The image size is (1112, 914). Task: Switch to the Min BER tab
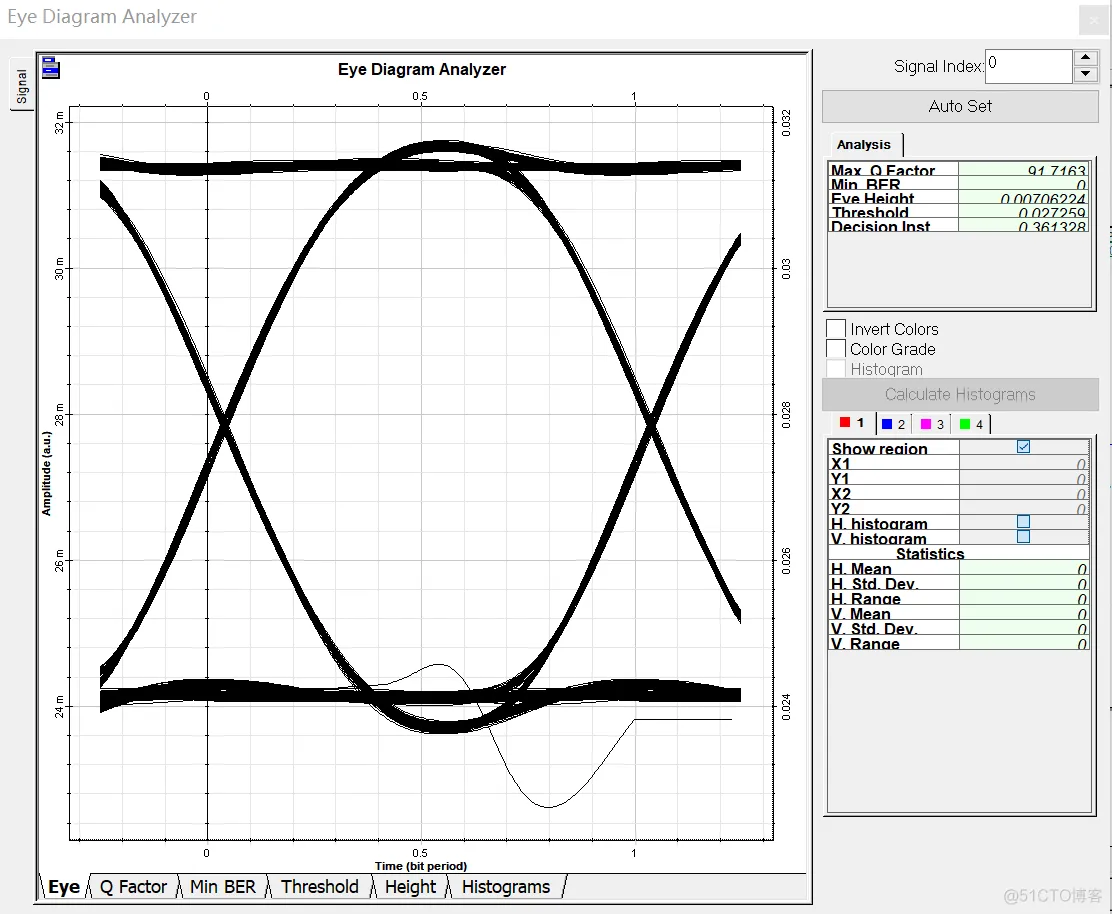(x=223, y=887)
